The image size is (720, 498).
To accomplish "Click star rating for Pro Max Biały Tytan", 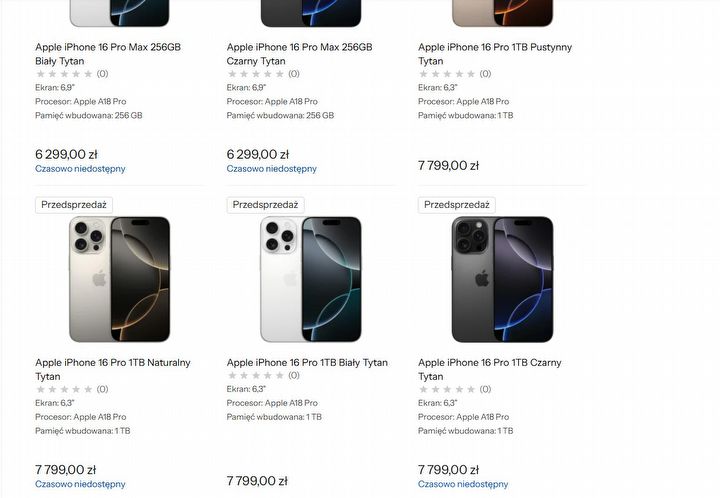I will coord(64,74).
